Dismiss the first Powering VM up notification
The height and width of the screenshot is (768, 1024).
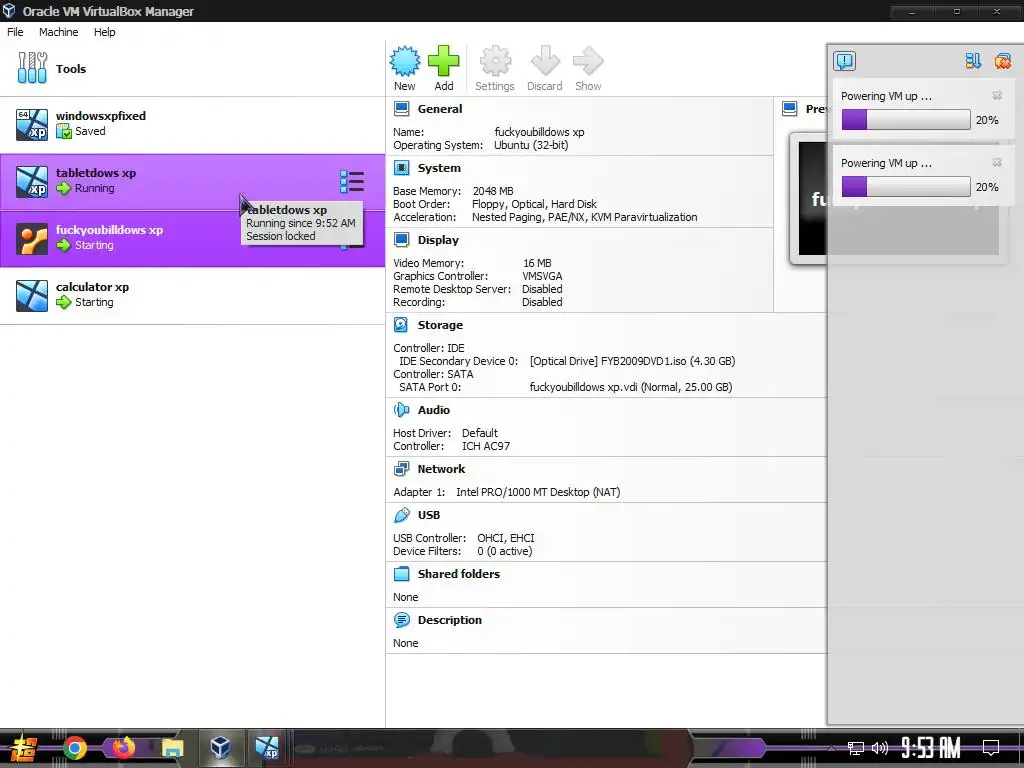997,95
